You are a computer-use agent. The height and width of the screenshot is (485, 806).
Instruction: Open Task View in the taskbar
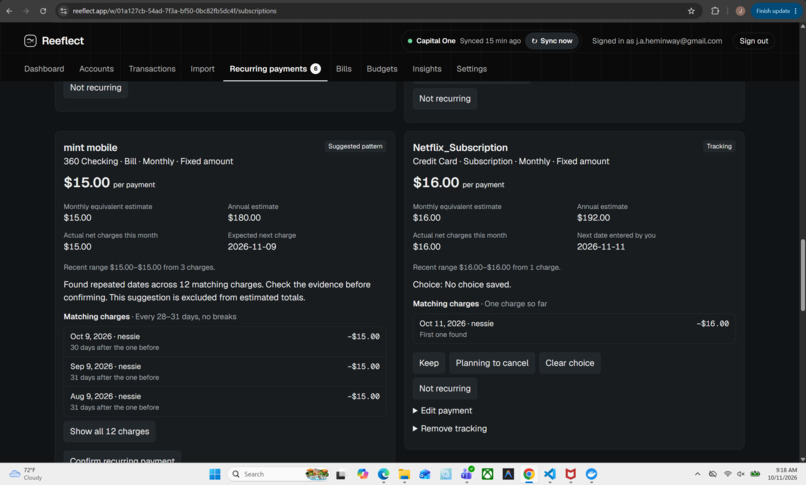click(x=341, y=474)
